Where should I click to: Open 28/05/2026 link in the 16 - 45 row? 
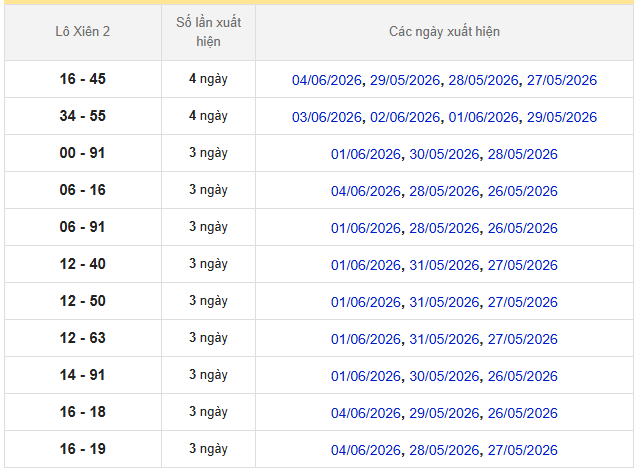(484, 80)
